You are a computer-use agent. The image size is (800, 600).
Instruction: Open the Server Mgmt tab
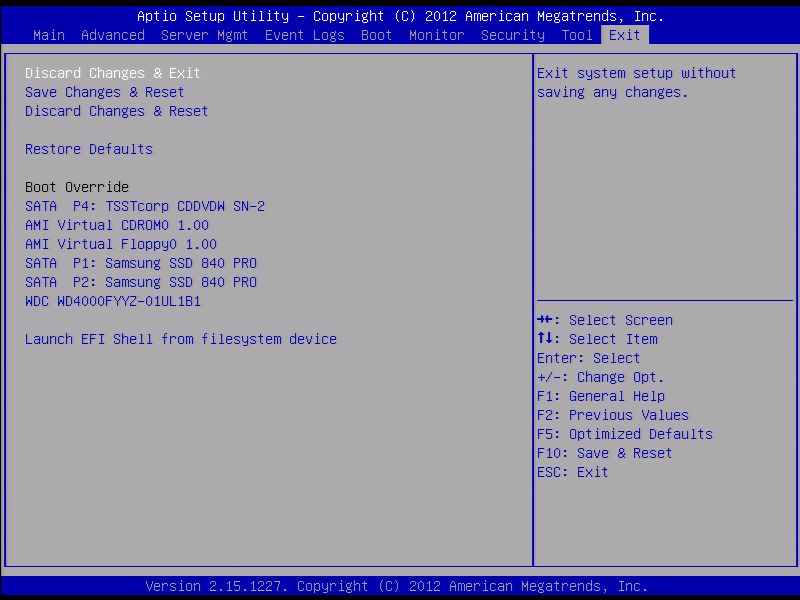(204, 35)
